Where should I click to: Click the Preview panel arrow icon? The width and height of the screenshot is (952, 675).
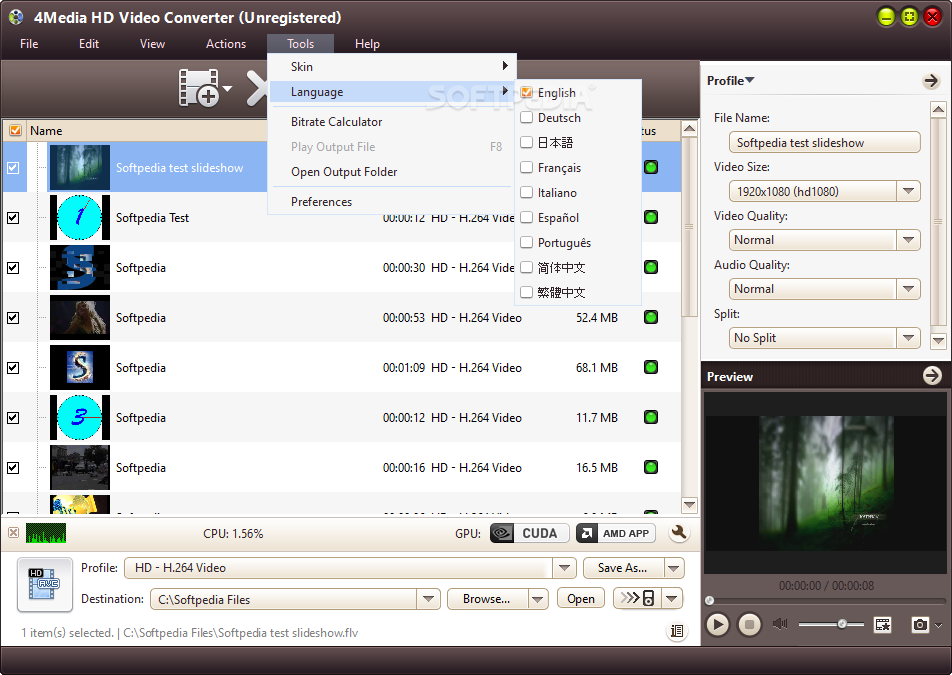pyautogui.click(x=932, y=376)
